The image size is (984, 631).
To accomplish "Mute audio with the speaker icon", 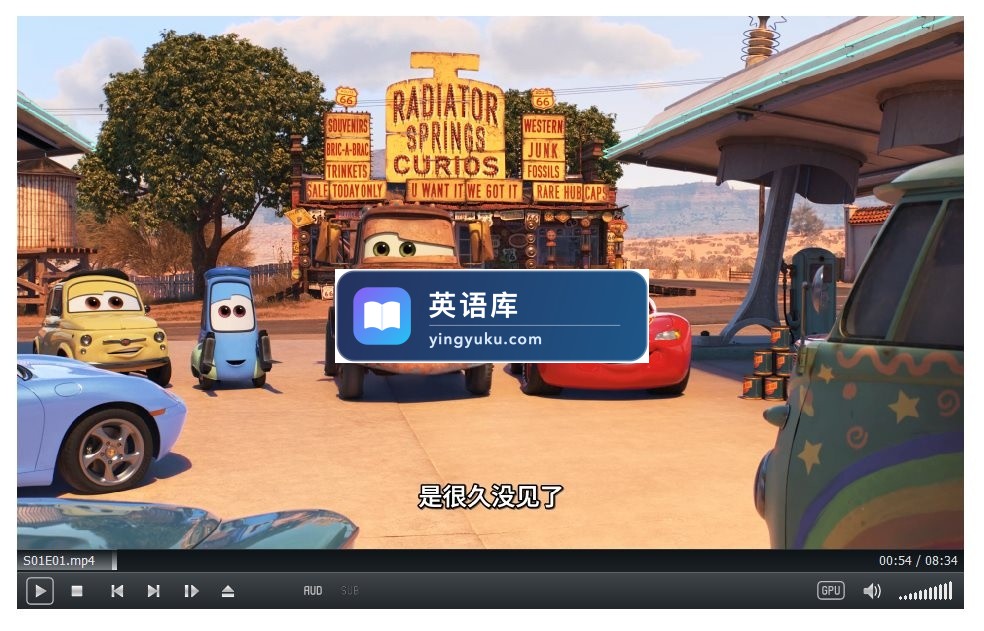I will [872, 591].
